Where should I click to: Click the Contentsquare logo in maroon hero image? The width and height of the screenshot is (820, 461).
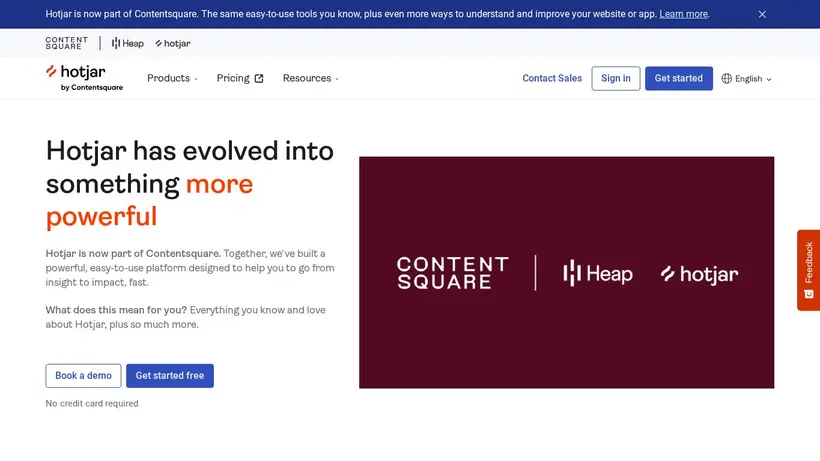pos(452,273)
